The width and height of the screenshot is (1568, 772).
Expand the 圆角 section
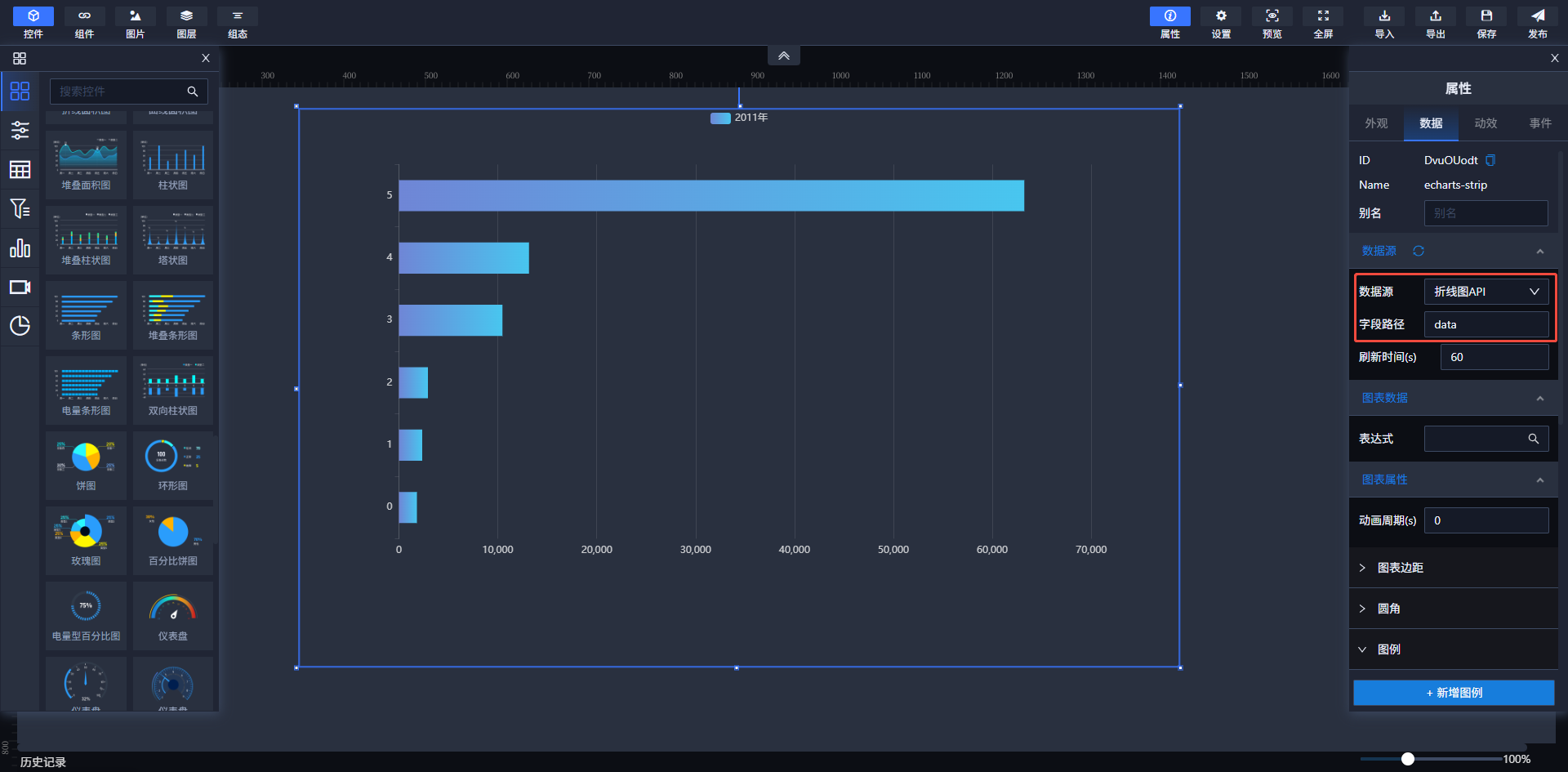1388,609
